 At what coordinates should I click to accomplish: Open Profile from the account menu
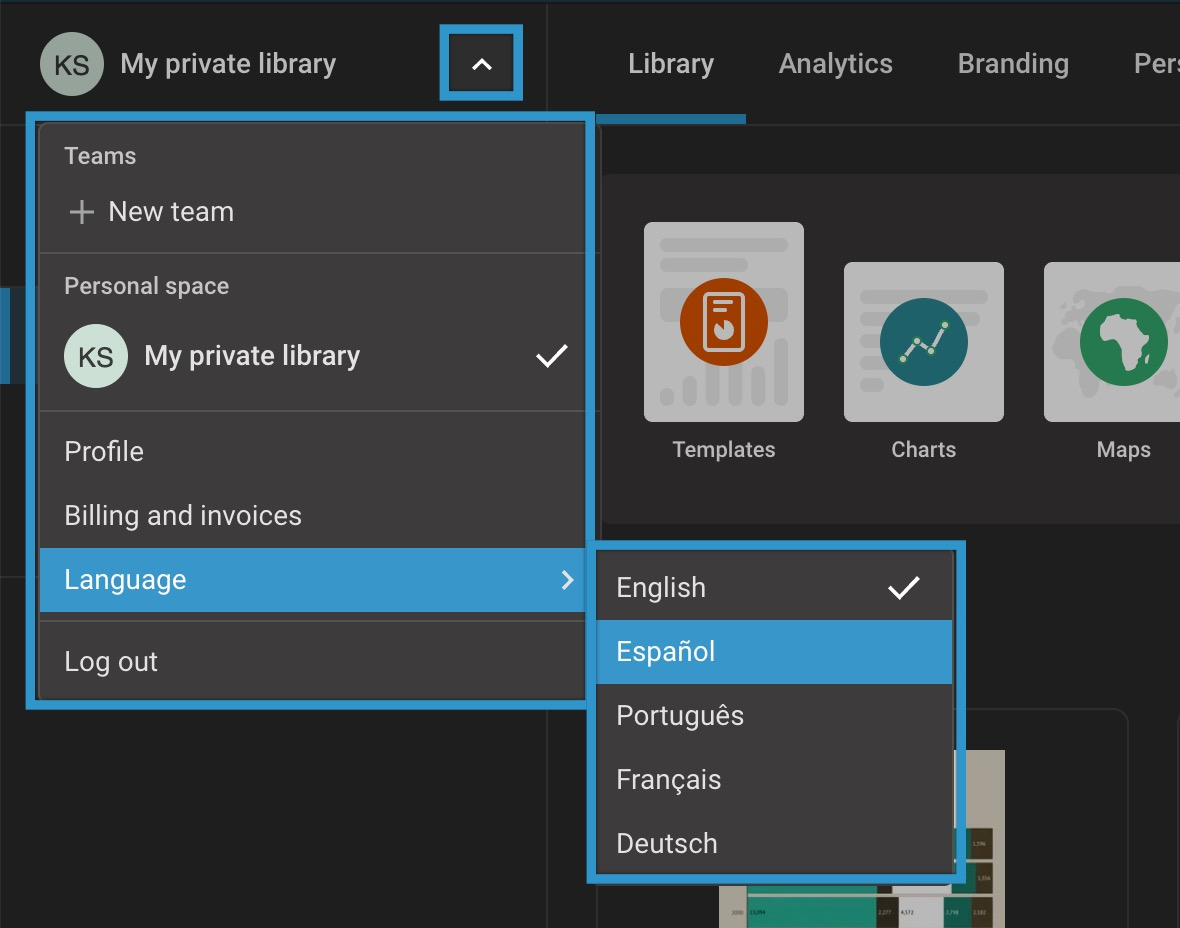point(104,452)
